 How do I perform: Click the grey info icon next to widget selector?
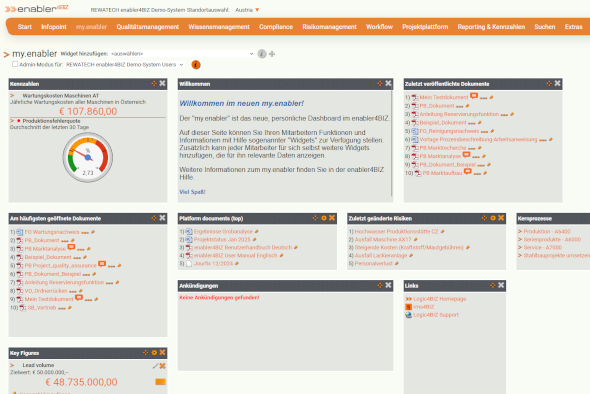pyautogui.click(x=262, y=54)
